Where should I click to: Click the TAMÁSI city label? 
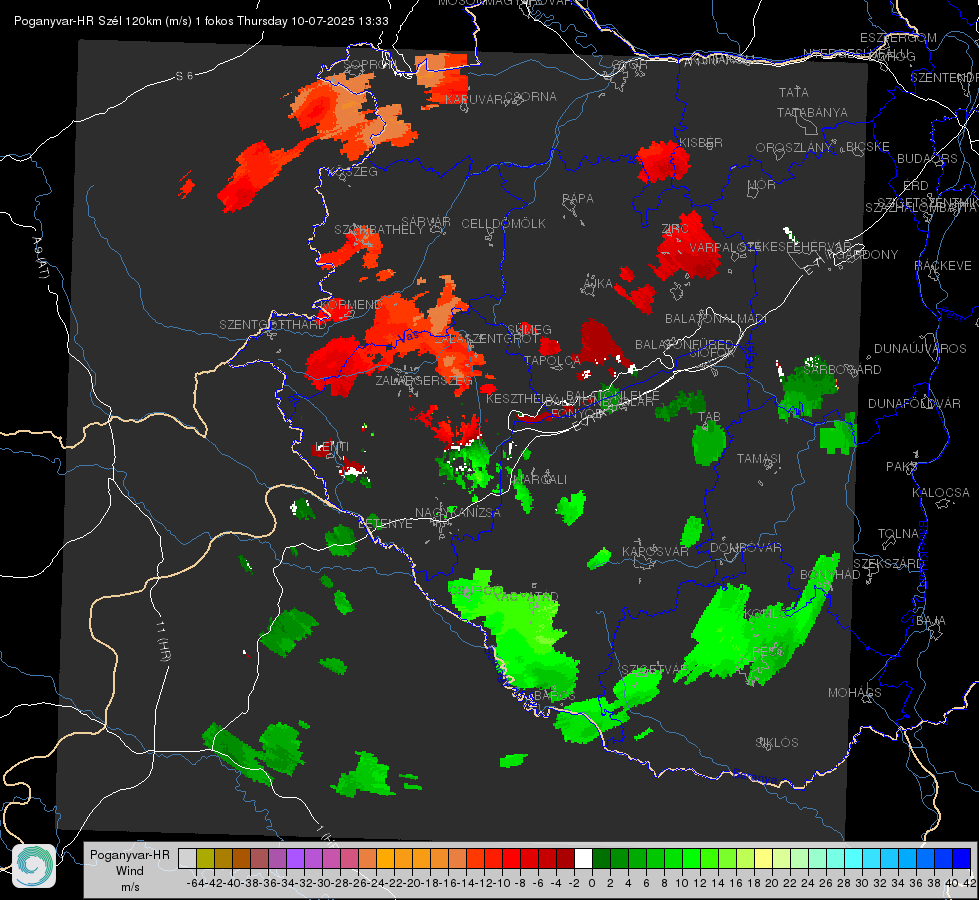pos(759,459)
